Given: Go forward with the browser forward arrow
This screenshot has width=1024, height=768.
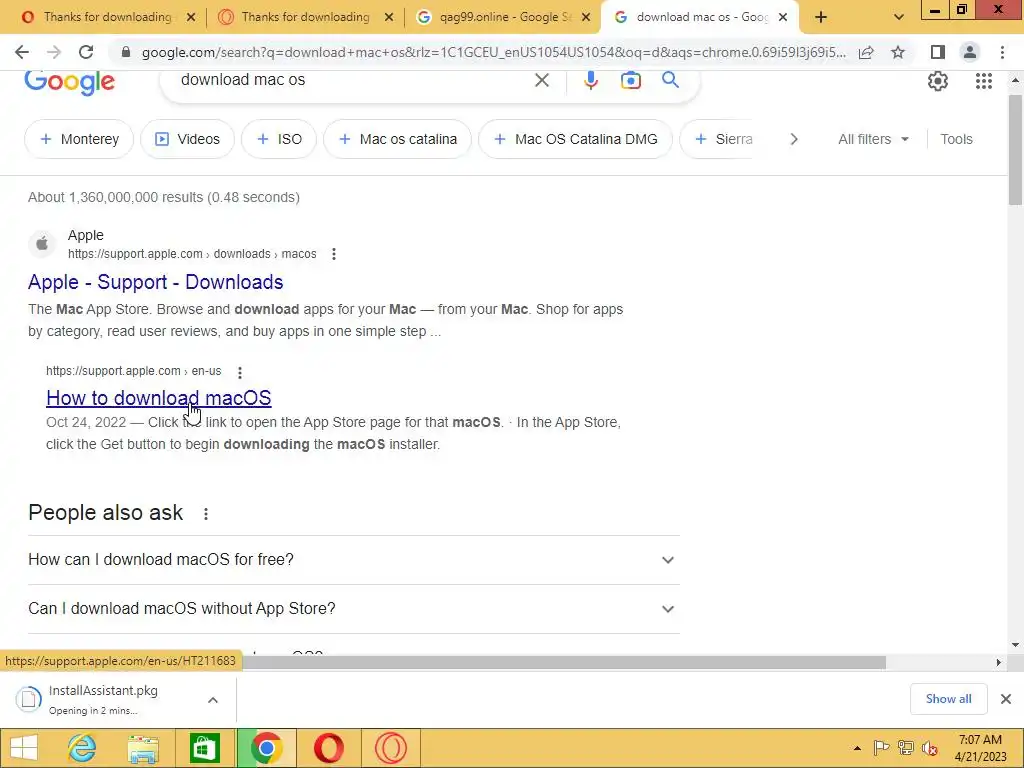Looking at the screenshot, I should click(54, 52).
